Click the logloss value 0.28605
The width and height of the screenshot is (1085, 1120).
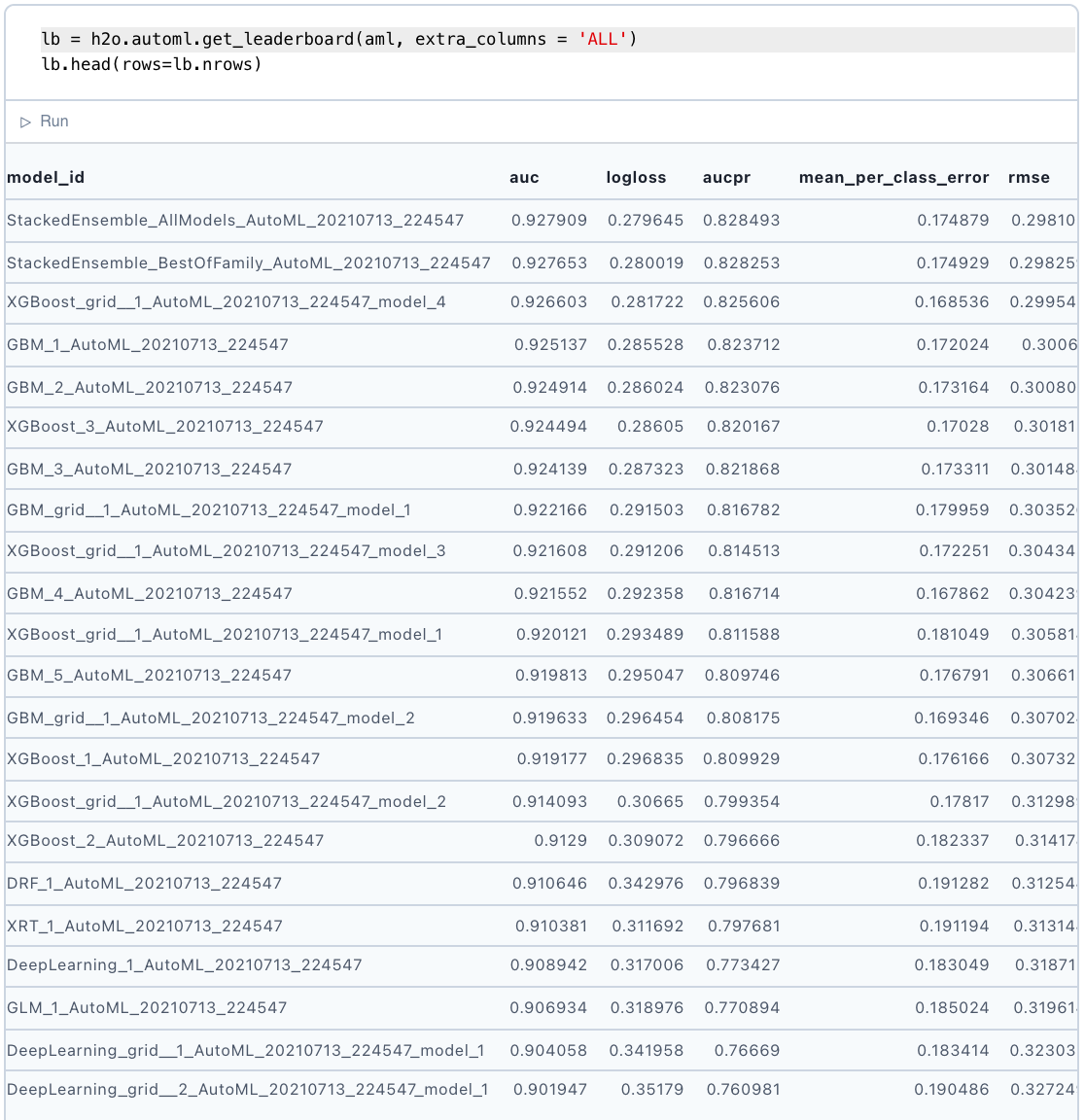tap(650, 427)
